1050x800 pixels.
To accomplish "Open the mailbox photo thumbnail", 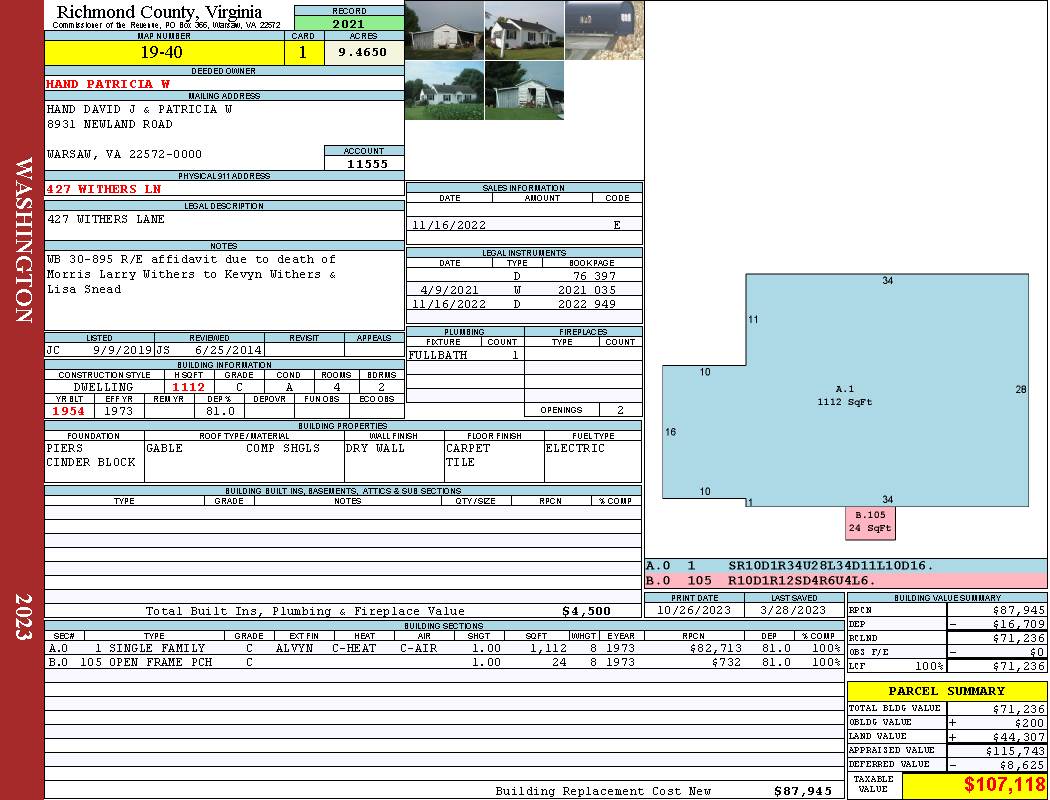I will 604,30.
